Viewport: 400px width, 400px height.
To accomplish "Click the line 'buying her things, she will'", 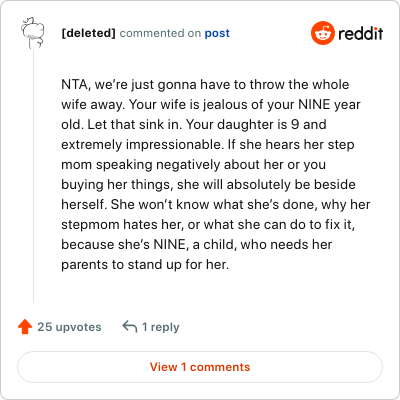I will (x=208, y=185).
